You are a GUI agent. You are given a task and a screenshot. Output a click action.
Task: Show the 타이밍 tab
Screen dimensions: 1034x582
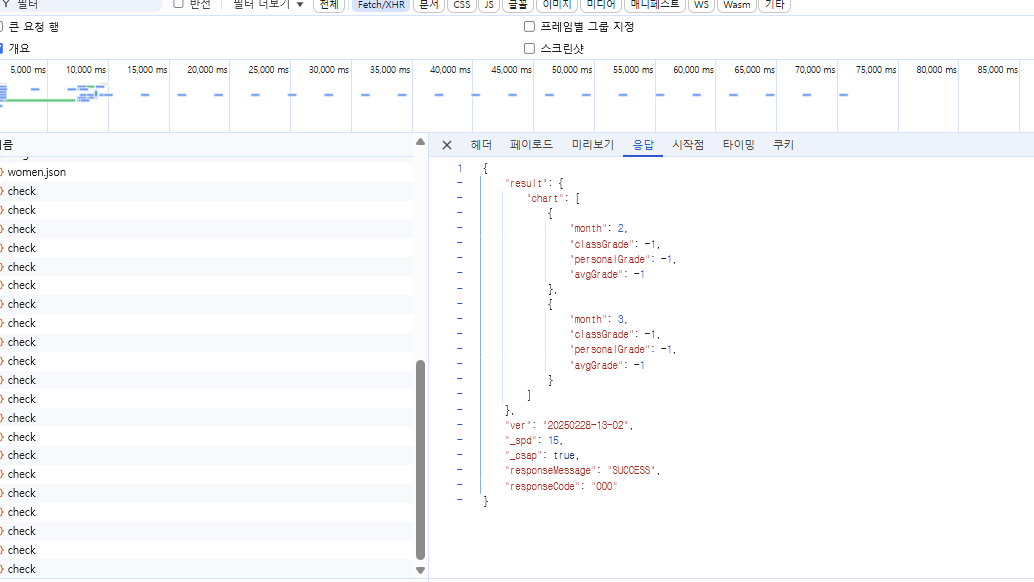739,145
